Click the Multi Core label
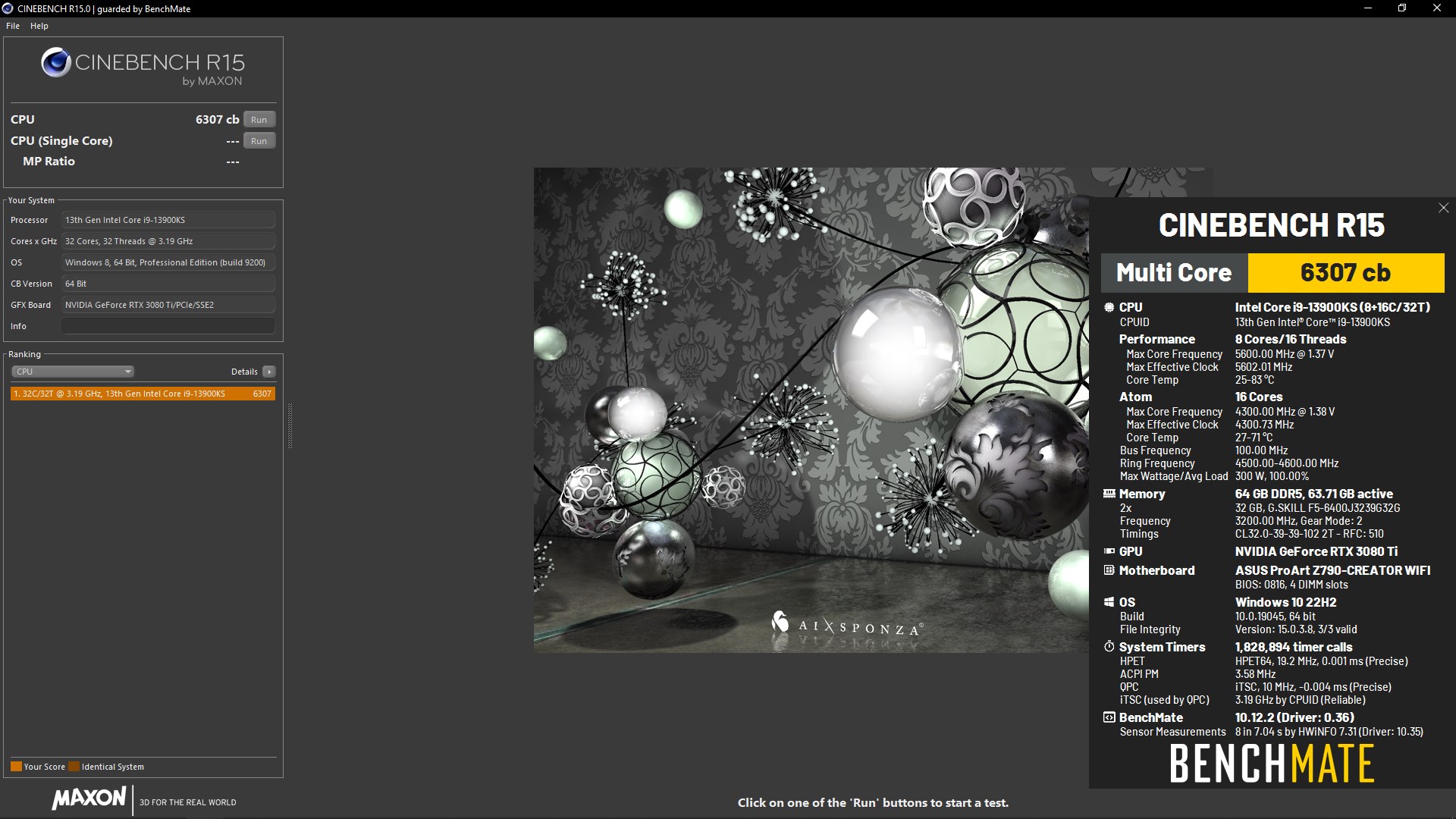Screen dimensions: 1456x819 tap(1174, 273)
